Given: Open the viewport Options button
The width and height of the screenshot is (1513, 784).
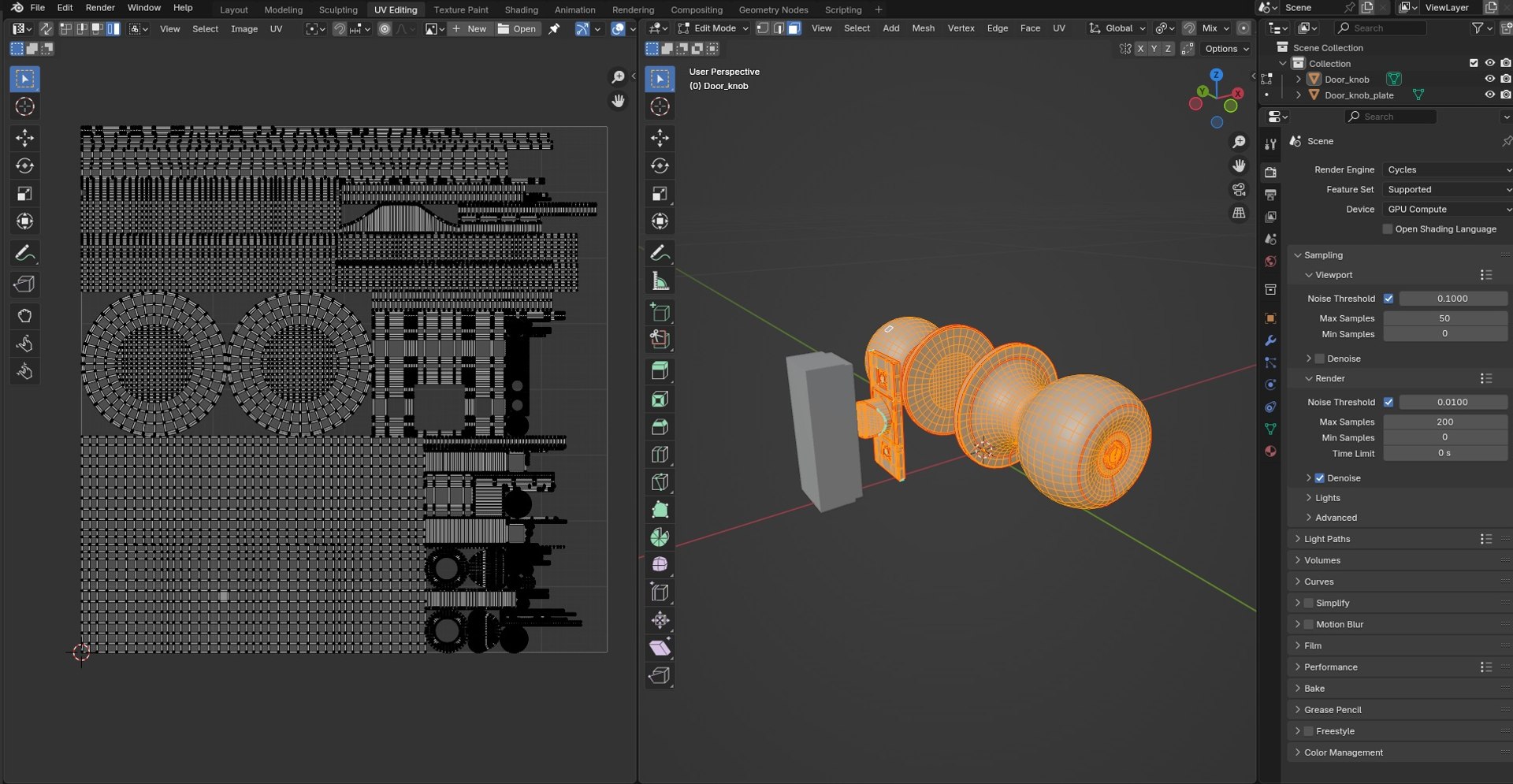Looking at the screenshot, I should point(1226,49).
